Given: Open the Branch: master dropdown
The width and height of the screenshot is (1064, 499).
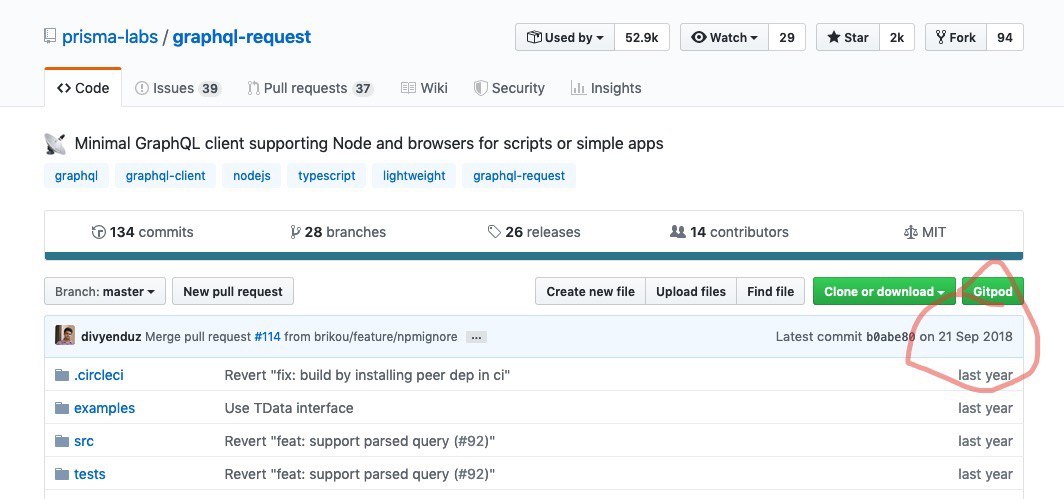Looking at the screenshot, I should point(104,291).
